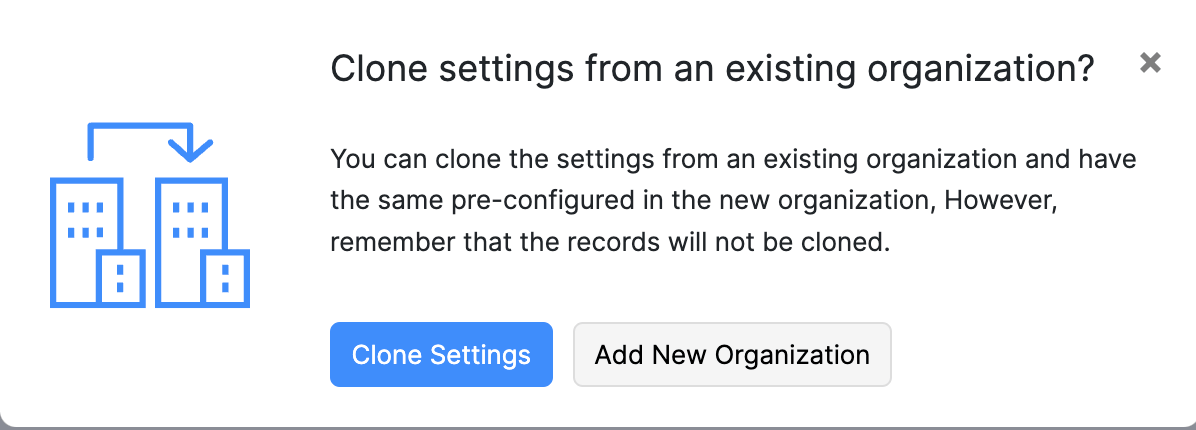Click the dialog title about cloning settings
This screenshot has height=430, width=1196.
pyautogui.click(x=711, y=69)
